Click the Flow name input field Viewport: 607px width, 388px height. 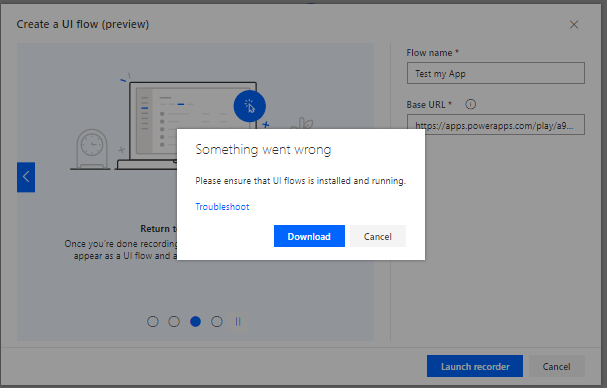point(496,73)
